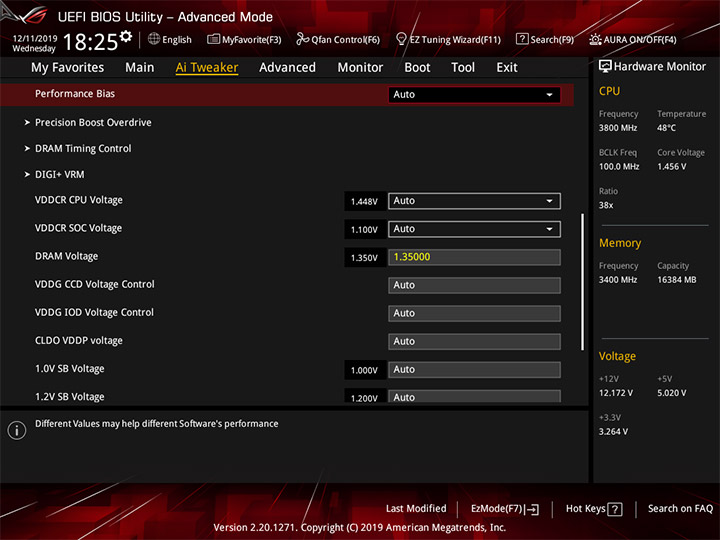Screen dimensions: 720x540
Task: Click the +12V 12.172 V reading
Action: coord(616,393)
